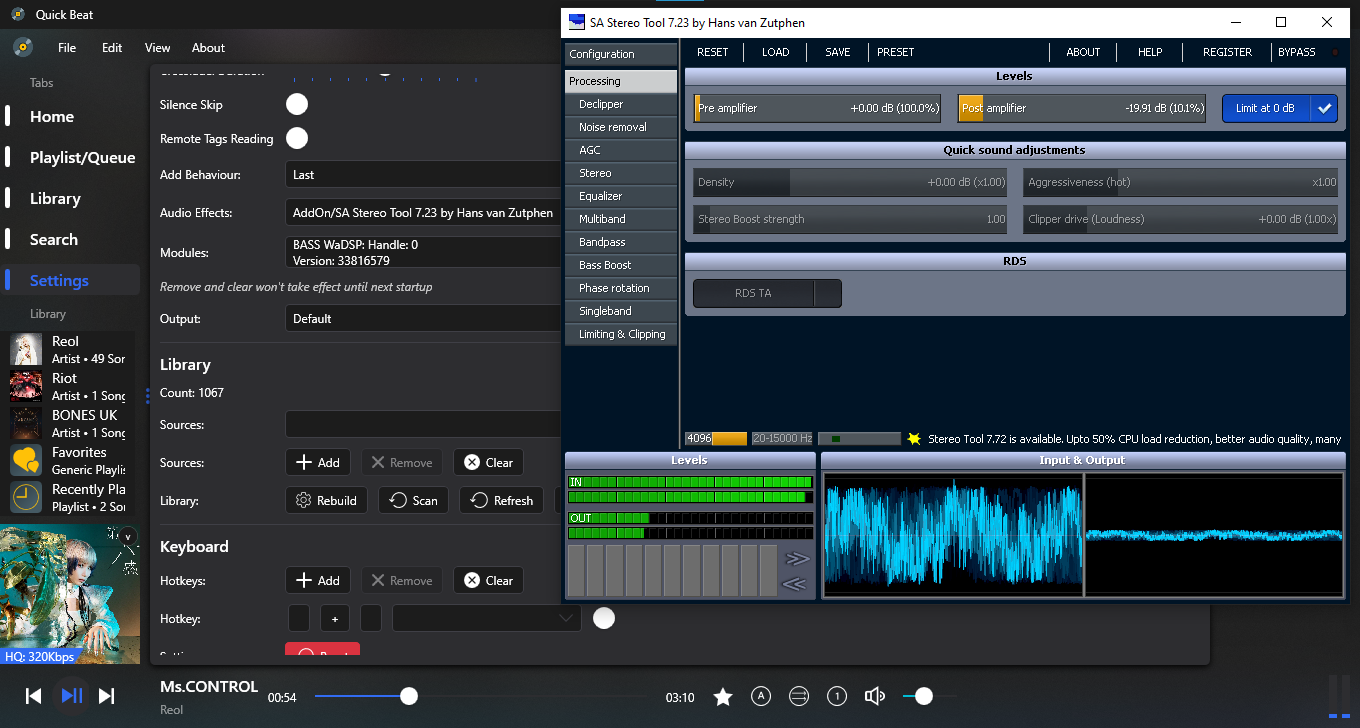Click the yellow star update notification icon

pyautogui.click(x=913, y=439)
